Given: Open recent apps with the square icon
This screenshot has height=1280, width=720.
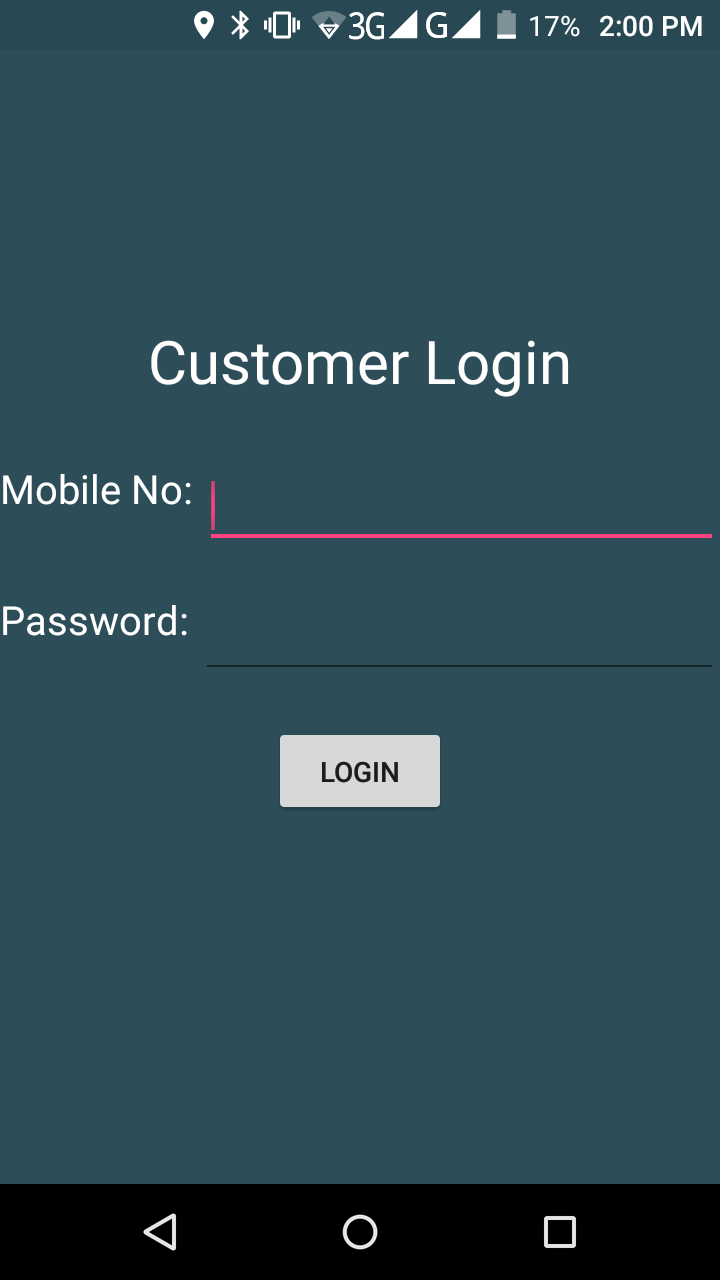Looking at the screenshot, I should tap(560, 1232).
